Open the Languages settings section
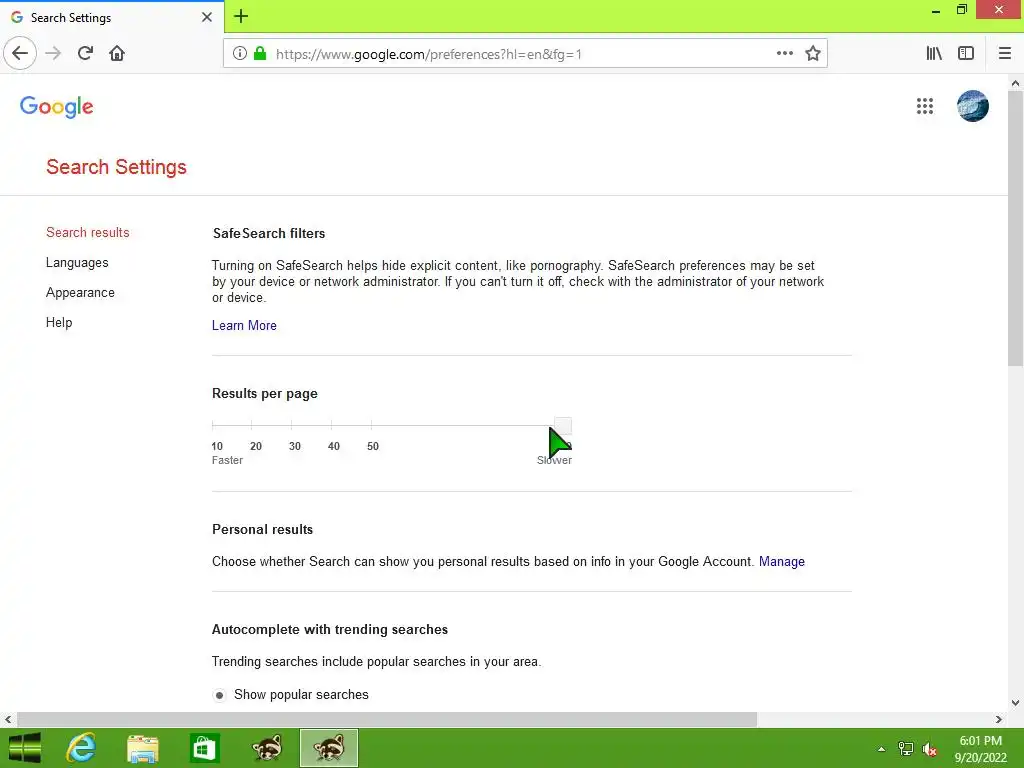The image size is (1024, 768). tap(77, 263)
